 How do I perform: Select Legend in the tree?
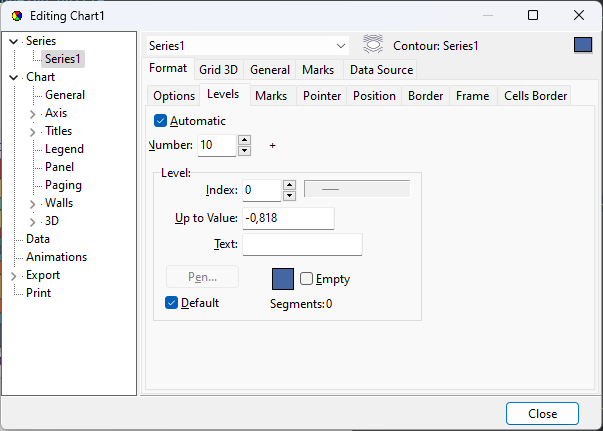pyautogui.click(x=64, y=149)
